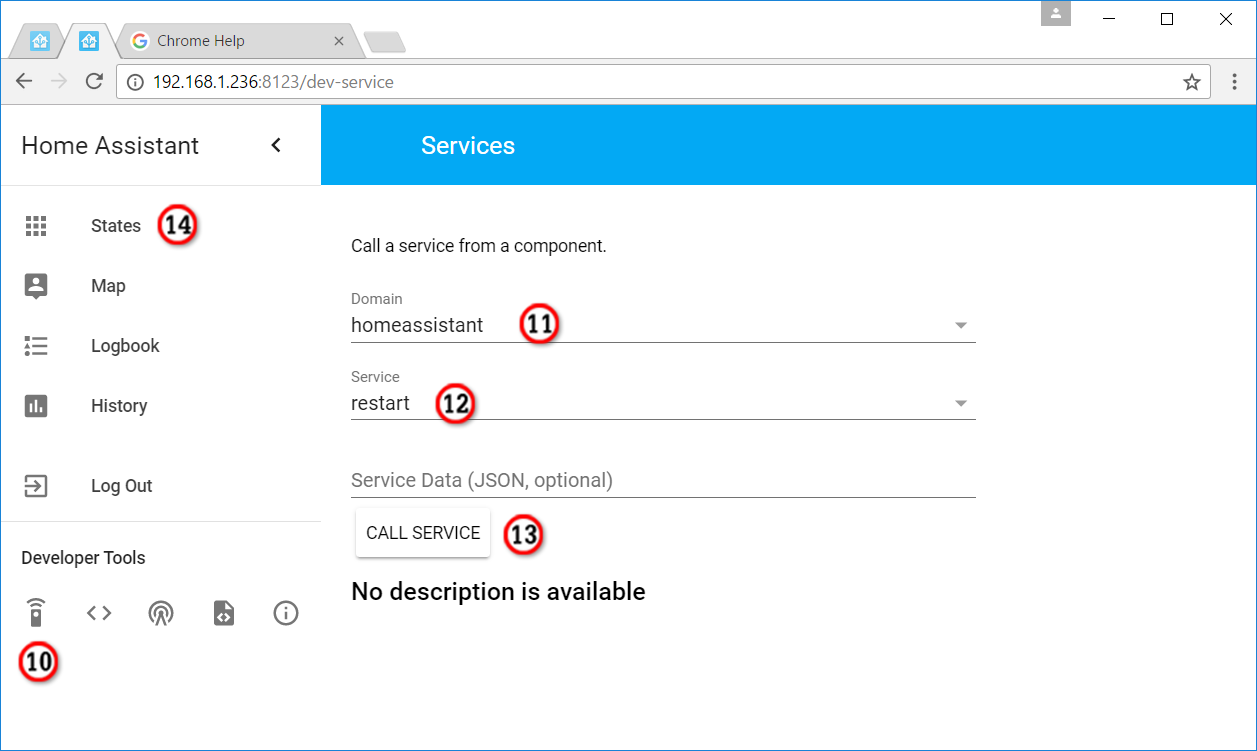Close the Chrome Help tab
Screen dimensions: 1257x751
point(339,41)
